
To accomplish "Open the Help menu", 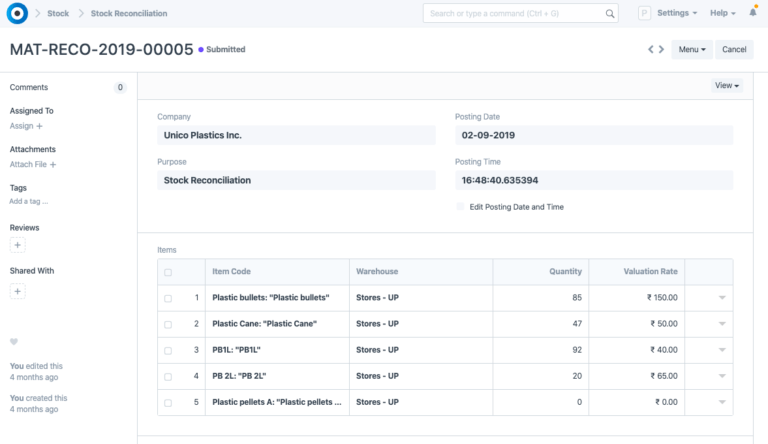I will (722, 13).
